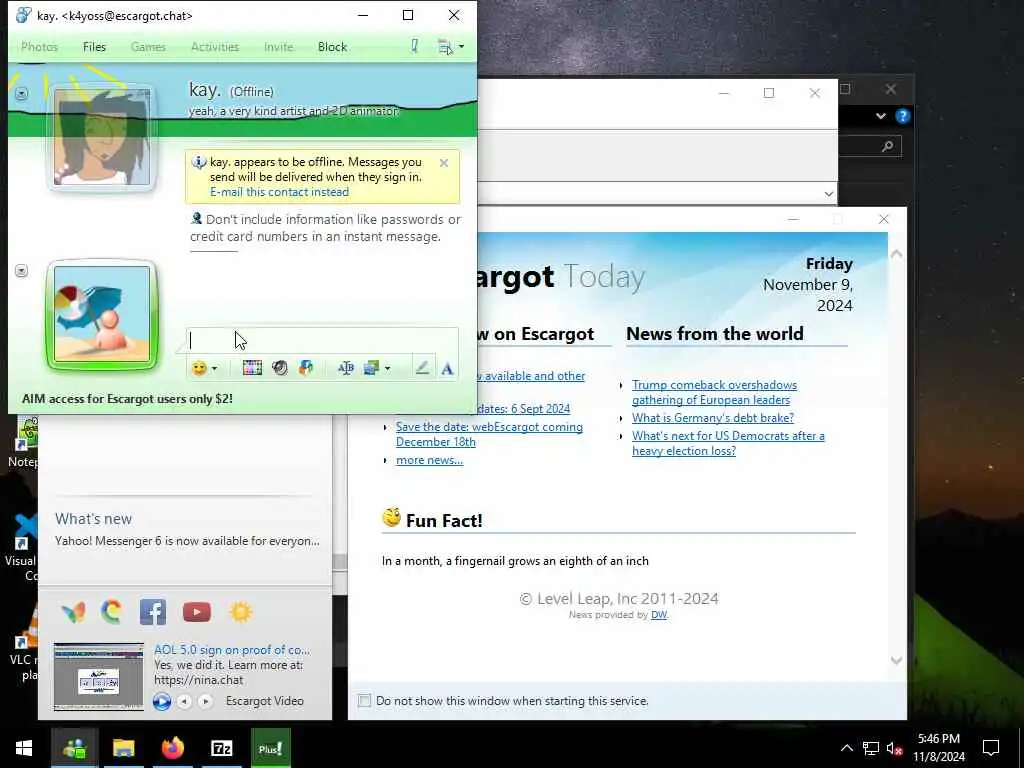Click the voice clip icon in chat toolbar
This screenshot has height=768, width=1024.
(306, 368)
